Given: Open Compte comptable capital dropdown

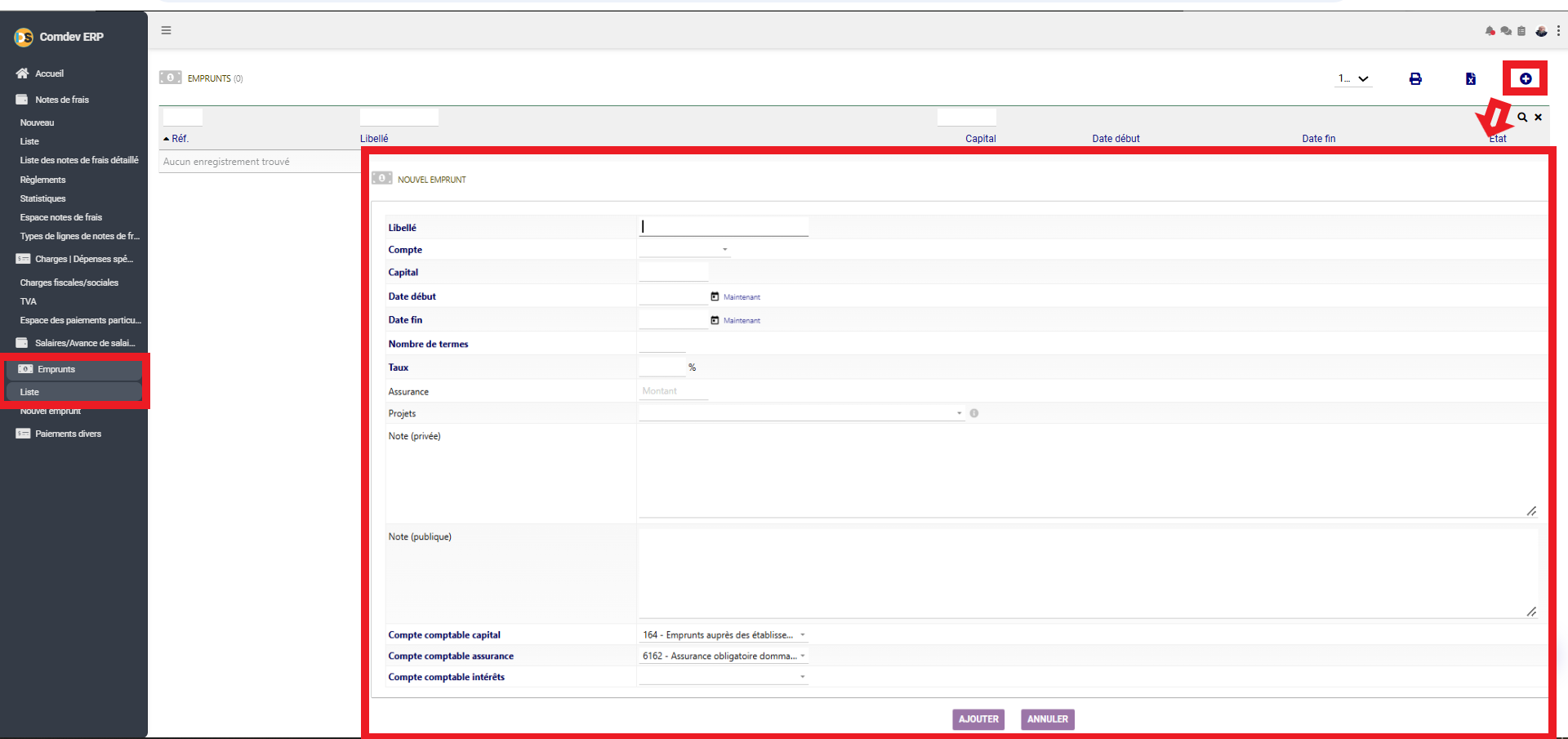Looking at the screenshot, I should coord(724,634).
